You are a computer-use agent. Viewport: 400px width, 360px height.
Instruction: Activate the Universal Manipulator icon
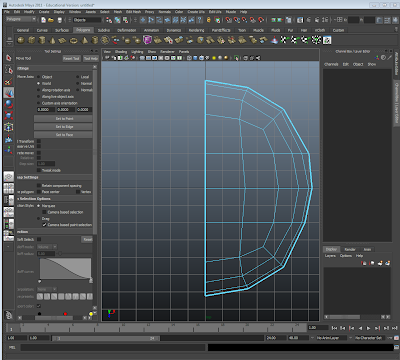coord(9,127)
